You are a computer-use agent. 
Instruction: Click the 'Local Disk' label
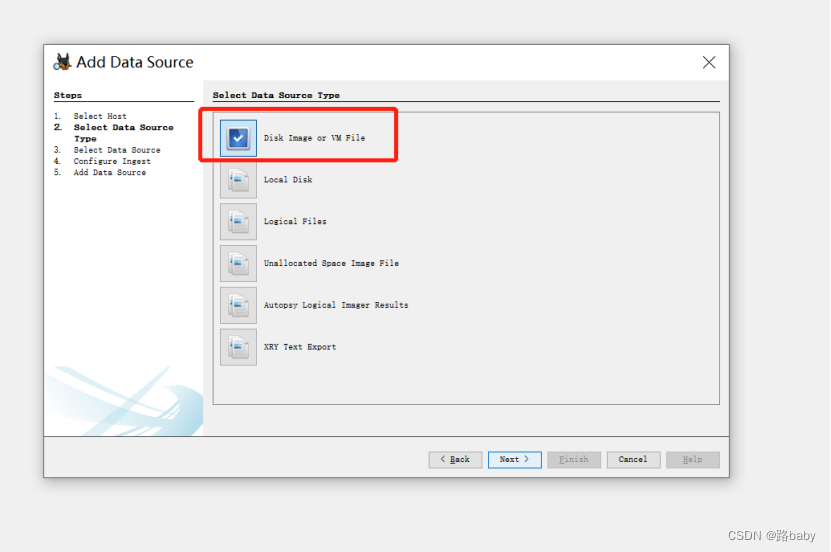coord(288,180)
